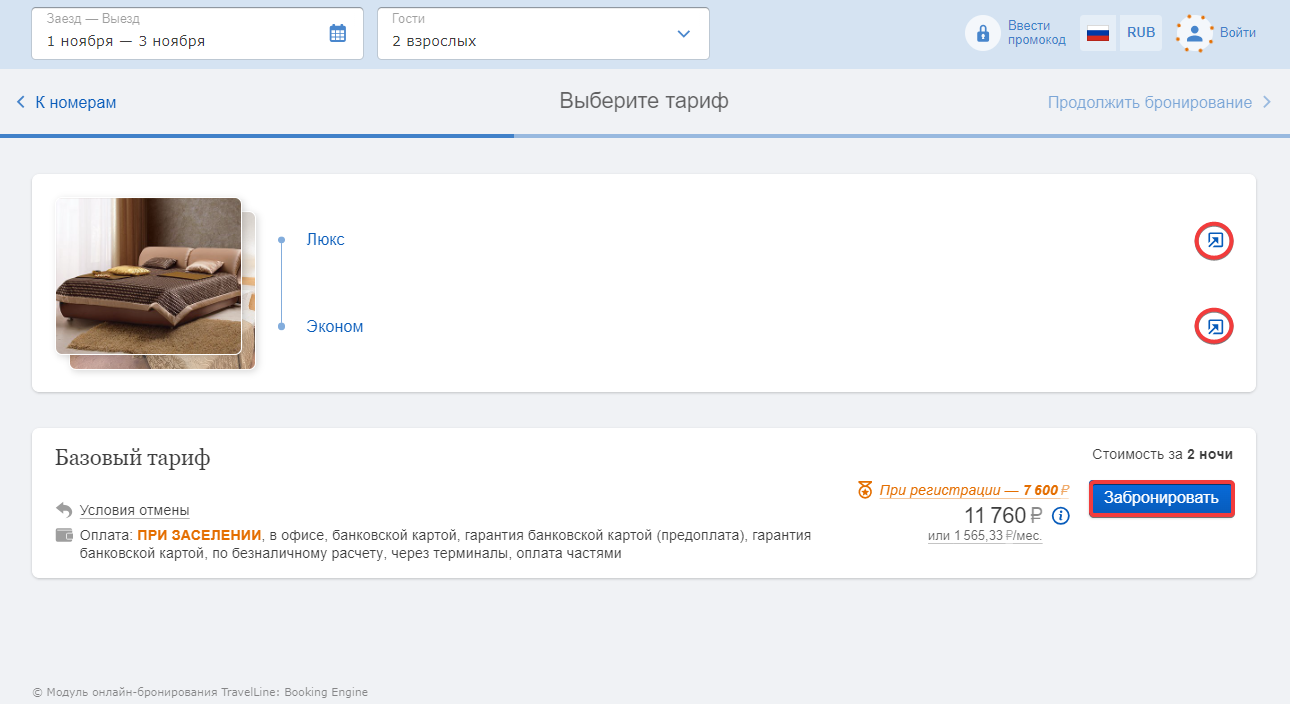Image resolution: width=1290 pixels, height=704 pixels.
Task: Open Условия отмены link
Action: point(134,510)
